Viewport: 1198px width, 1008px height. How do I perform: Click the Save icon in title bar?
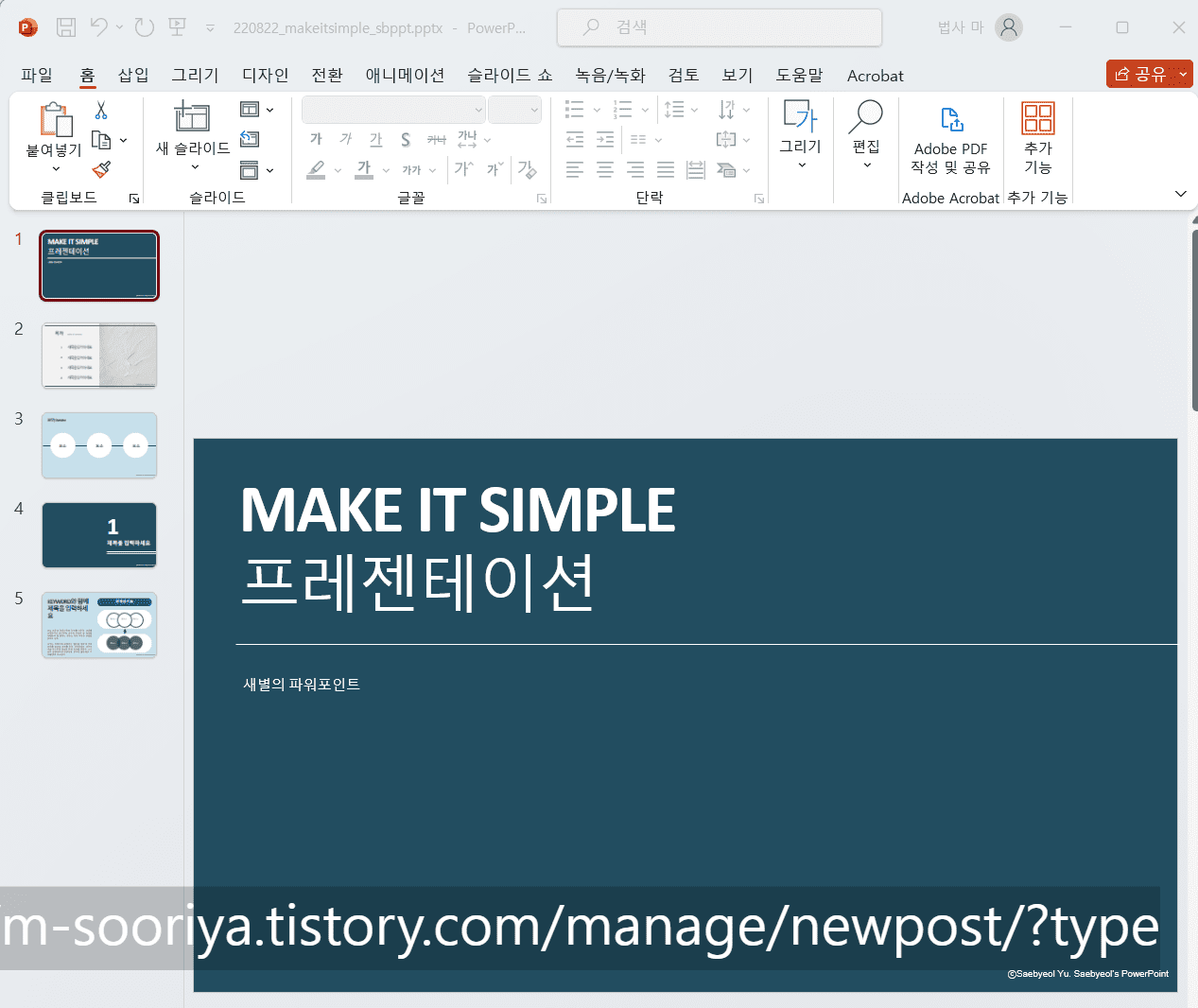[x=66, y=27]
